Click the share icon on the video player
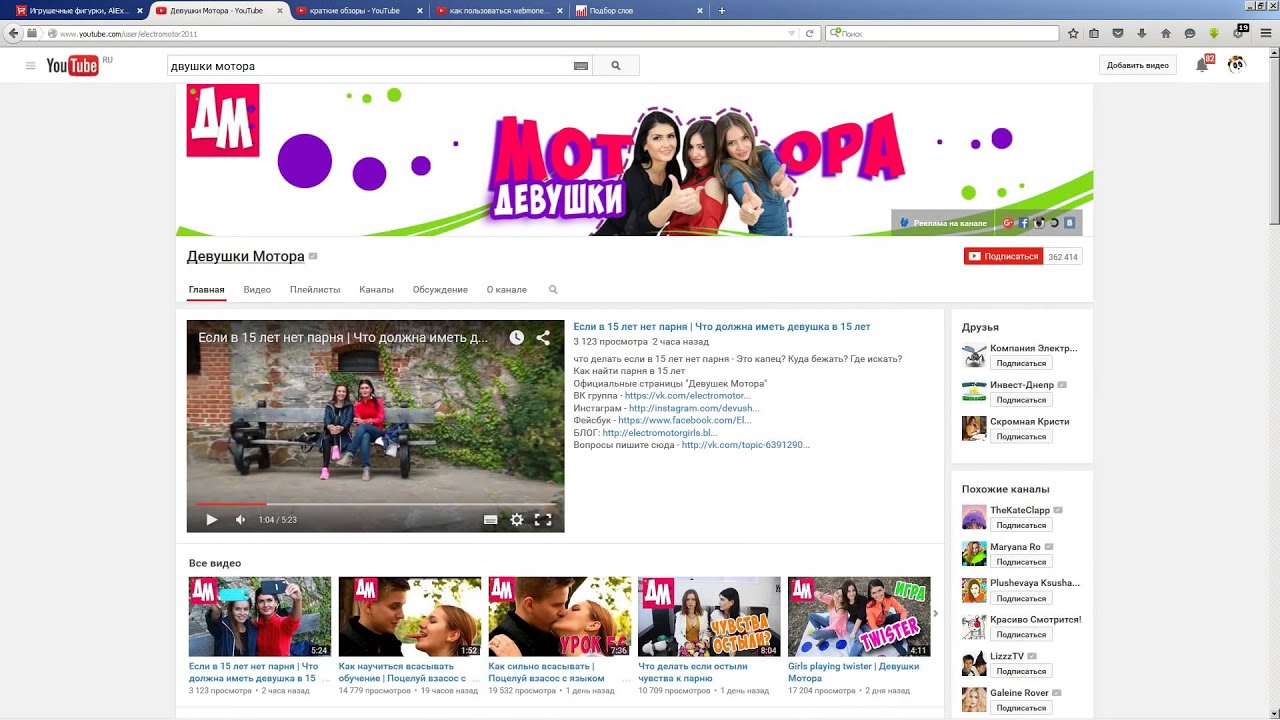Screen dimensions: 1280x720 [543, 338]
